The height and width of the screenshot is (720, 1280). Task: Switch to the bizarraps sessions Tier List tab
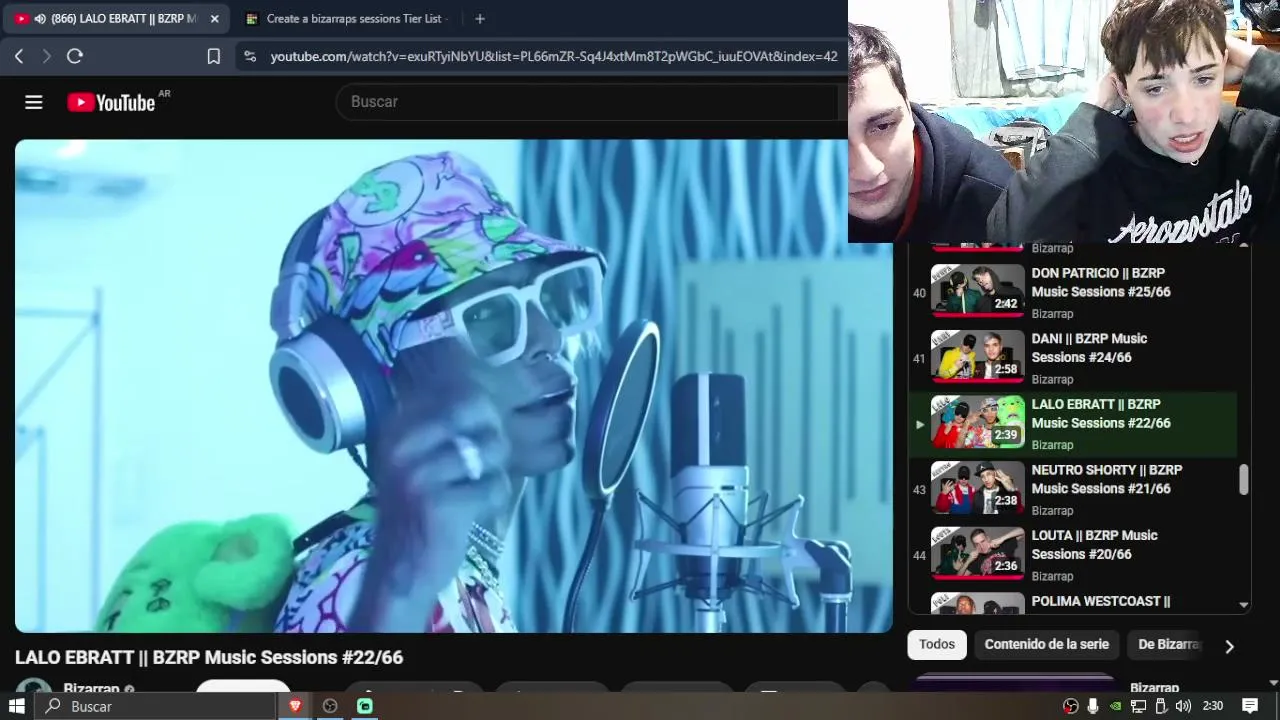pyautogui.click(x=348, y=18)
